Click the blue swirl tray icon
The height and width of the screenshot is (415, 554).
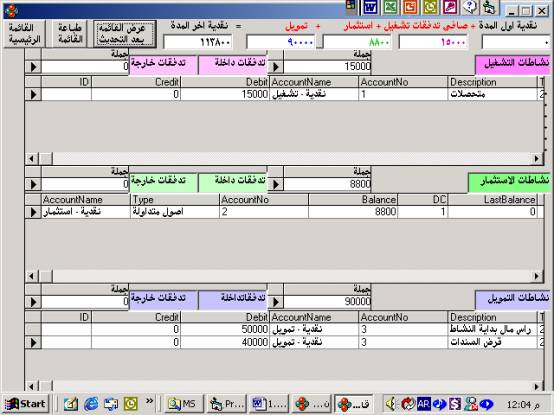click(x=440, y=404)
